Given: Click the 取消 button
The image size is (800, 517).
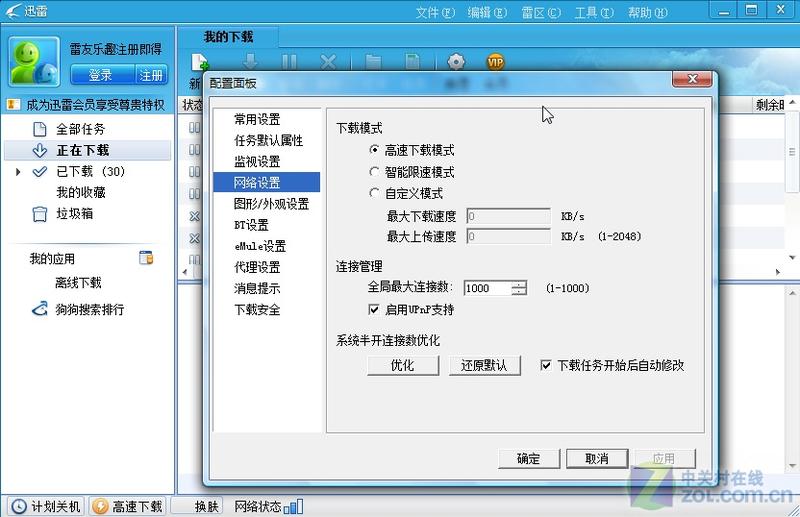Looking at the screenshot, I should coord(597,458).
